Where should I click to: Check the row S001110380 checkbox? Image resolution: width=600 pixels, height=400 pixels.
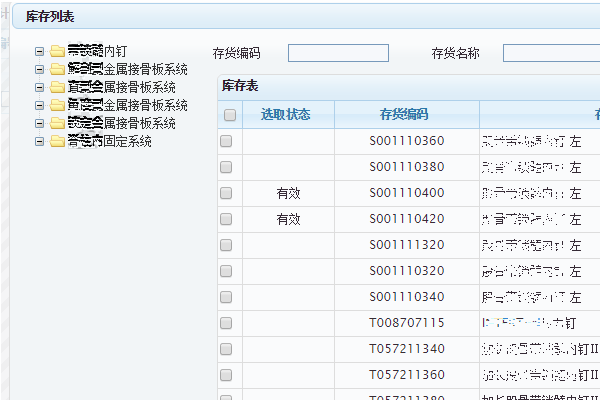tap(226, 167)
